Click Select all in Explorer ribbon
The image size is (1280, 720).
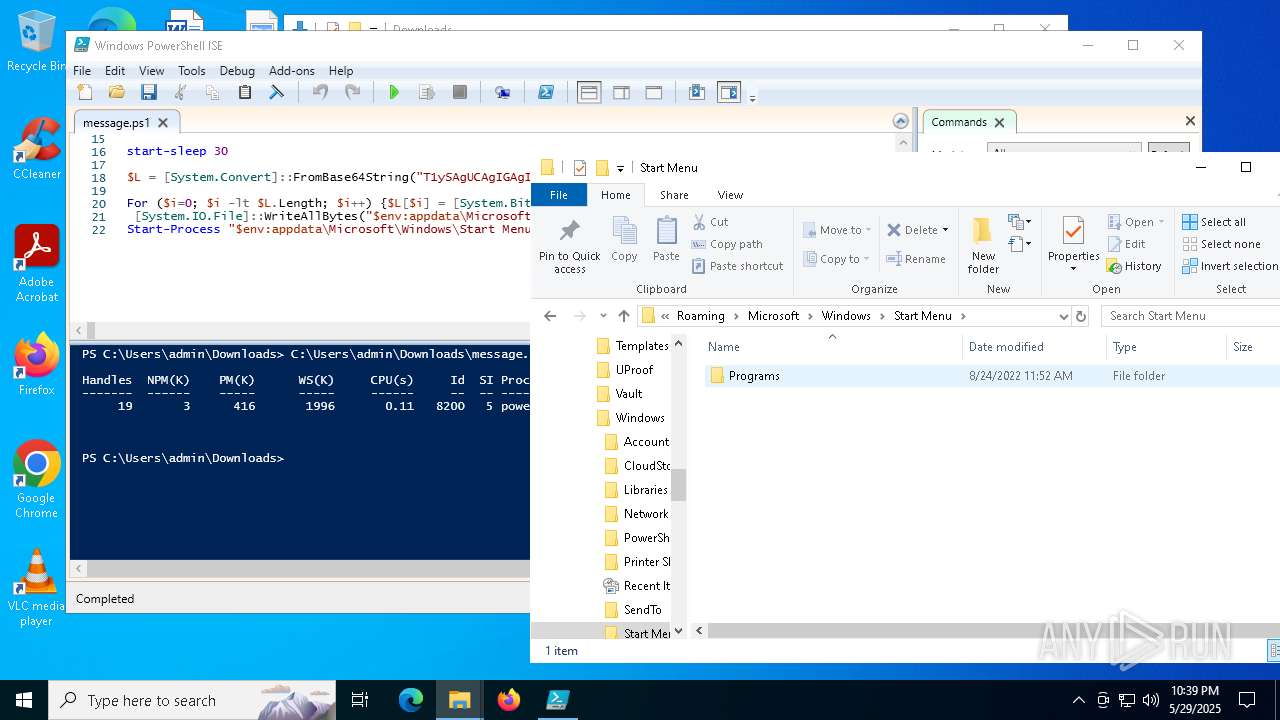pos(1214,222)
